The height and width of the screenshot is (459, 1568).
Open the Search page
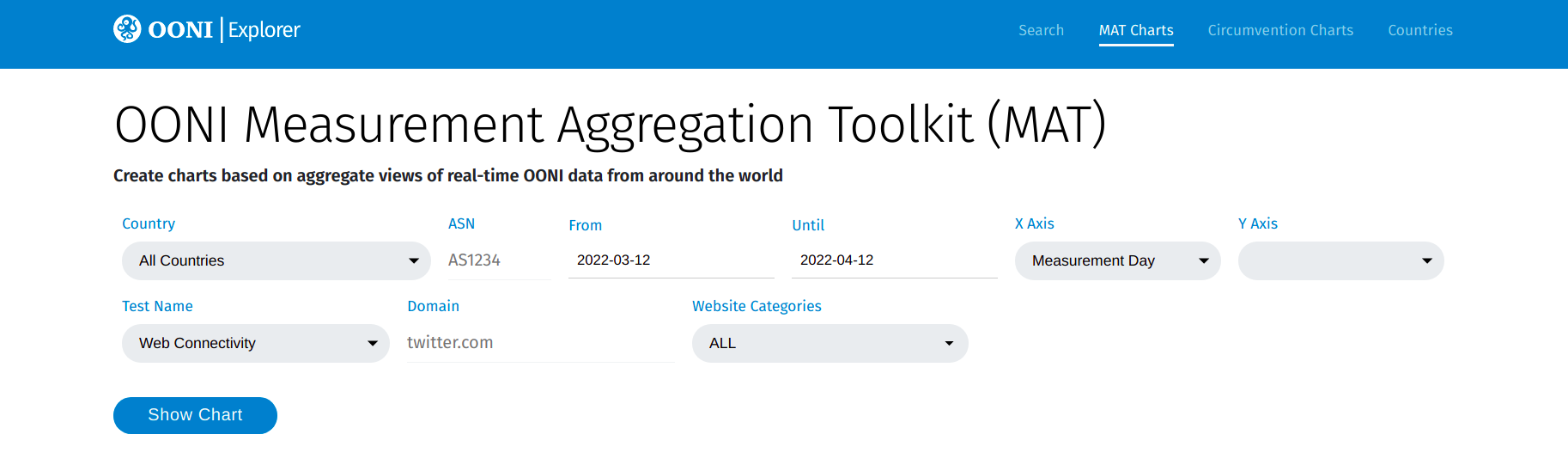pyautogui.click(x=1041, y=30)
